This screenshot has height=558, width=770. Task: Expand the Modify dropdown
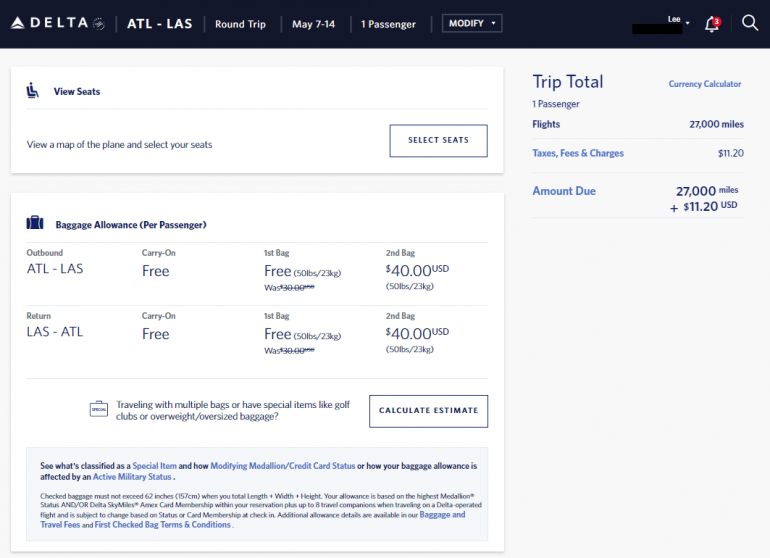(x=472, y=24)
